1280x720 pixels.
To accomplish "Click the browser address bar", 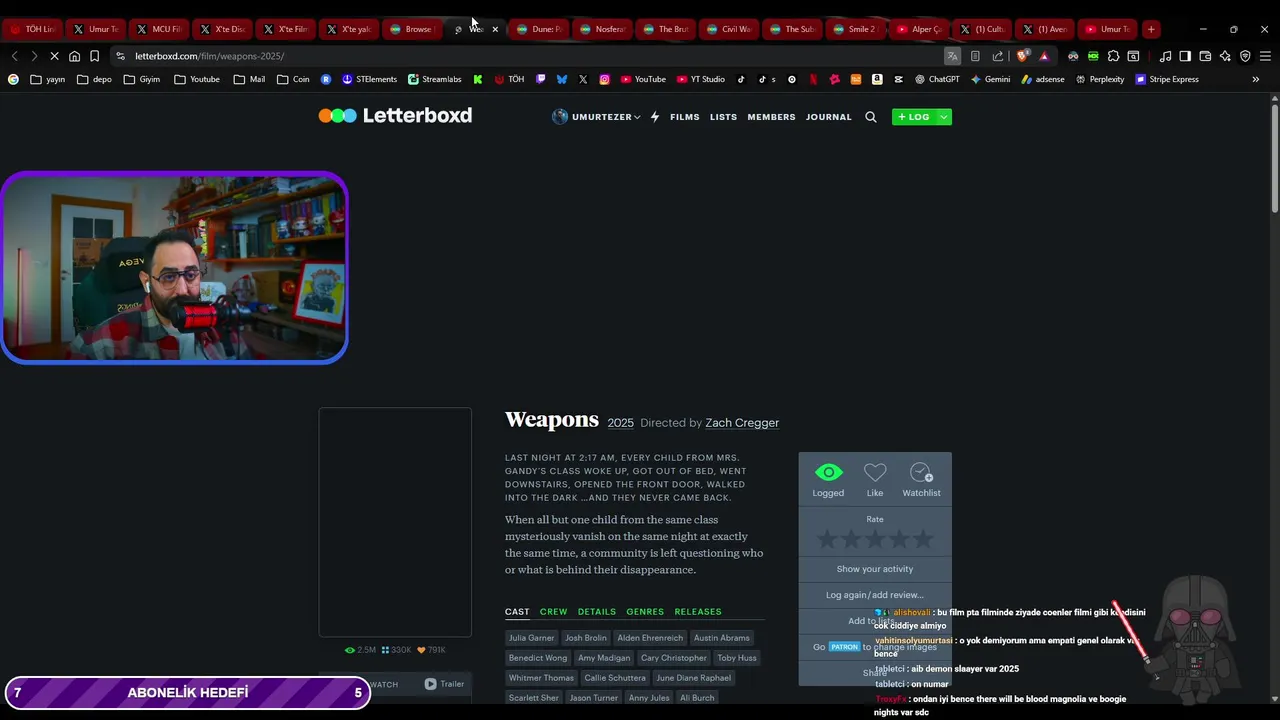I will point(530,56).
